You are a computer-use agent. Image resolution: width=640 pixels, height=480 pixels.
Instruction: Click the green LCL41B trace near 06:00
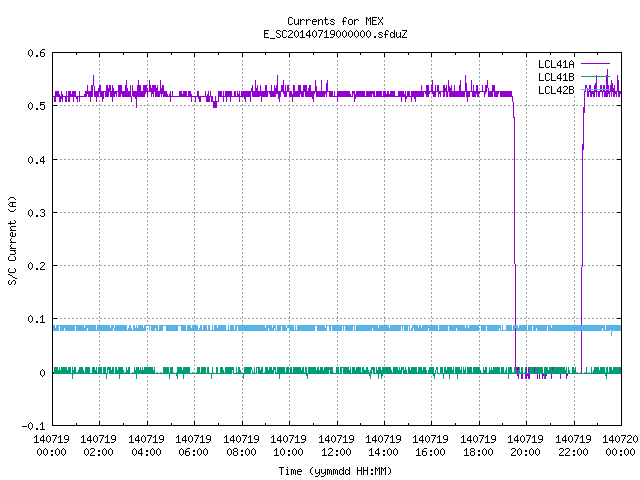click(194, 371)
